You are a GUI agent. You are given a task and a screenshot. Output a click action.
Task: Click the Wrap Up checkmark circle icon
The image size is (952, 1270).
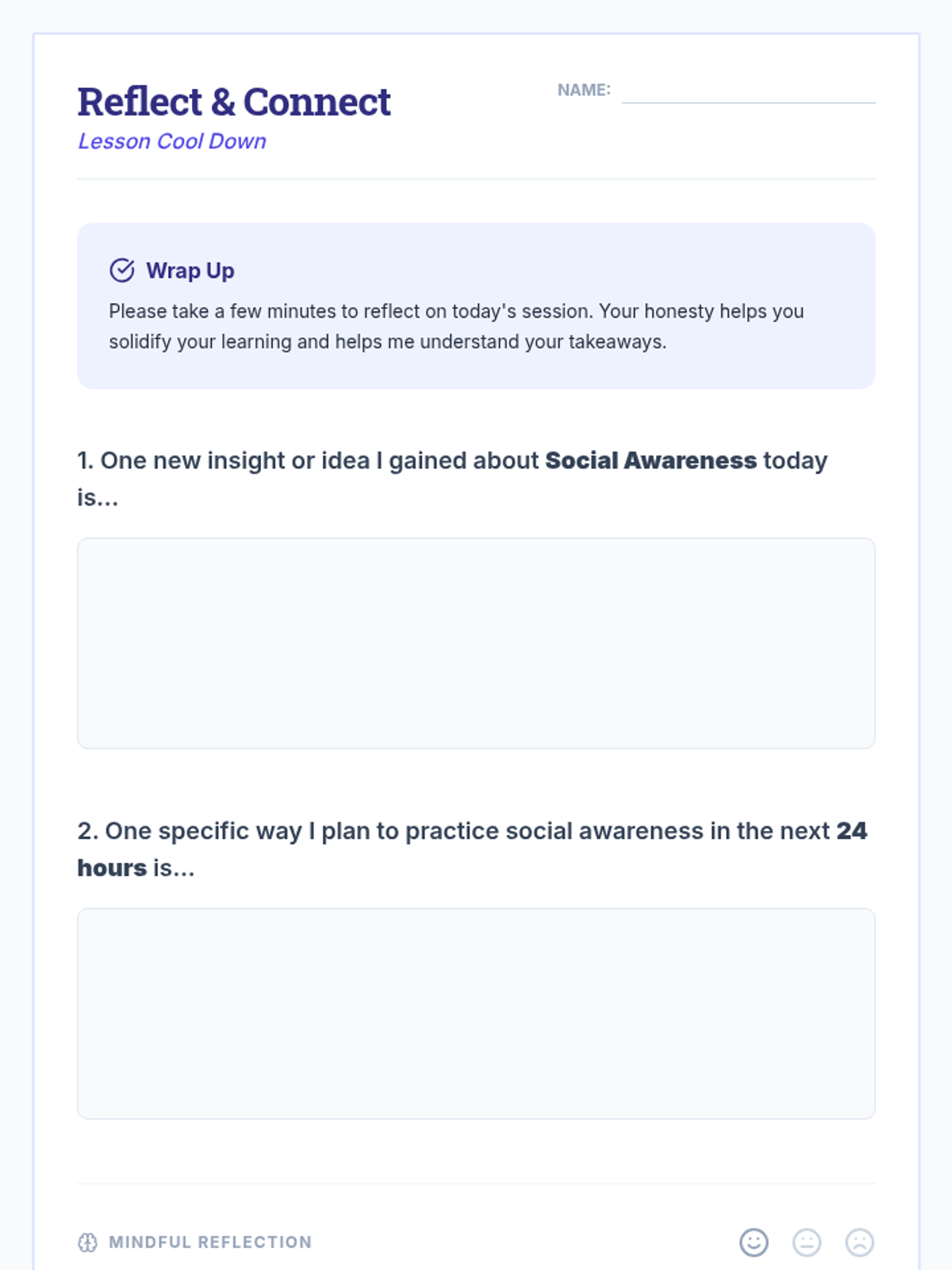click(121, 271)
